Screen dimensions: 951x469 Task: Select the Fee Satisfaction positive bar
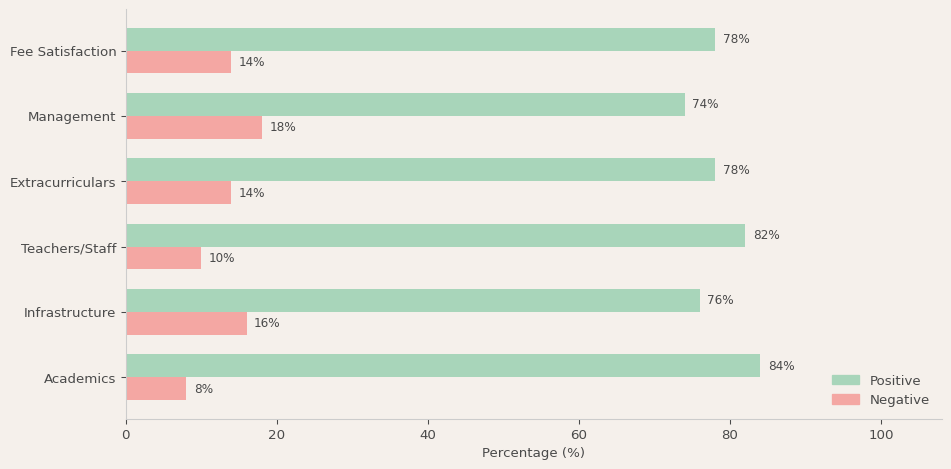click(x=420, y=40)
